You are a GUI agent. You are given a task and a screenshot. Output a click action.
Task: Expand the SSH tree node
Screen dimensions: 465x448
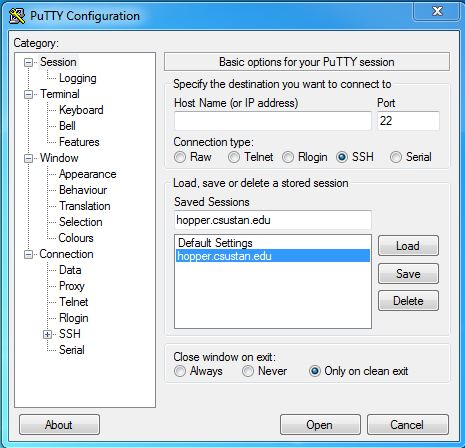48,334
